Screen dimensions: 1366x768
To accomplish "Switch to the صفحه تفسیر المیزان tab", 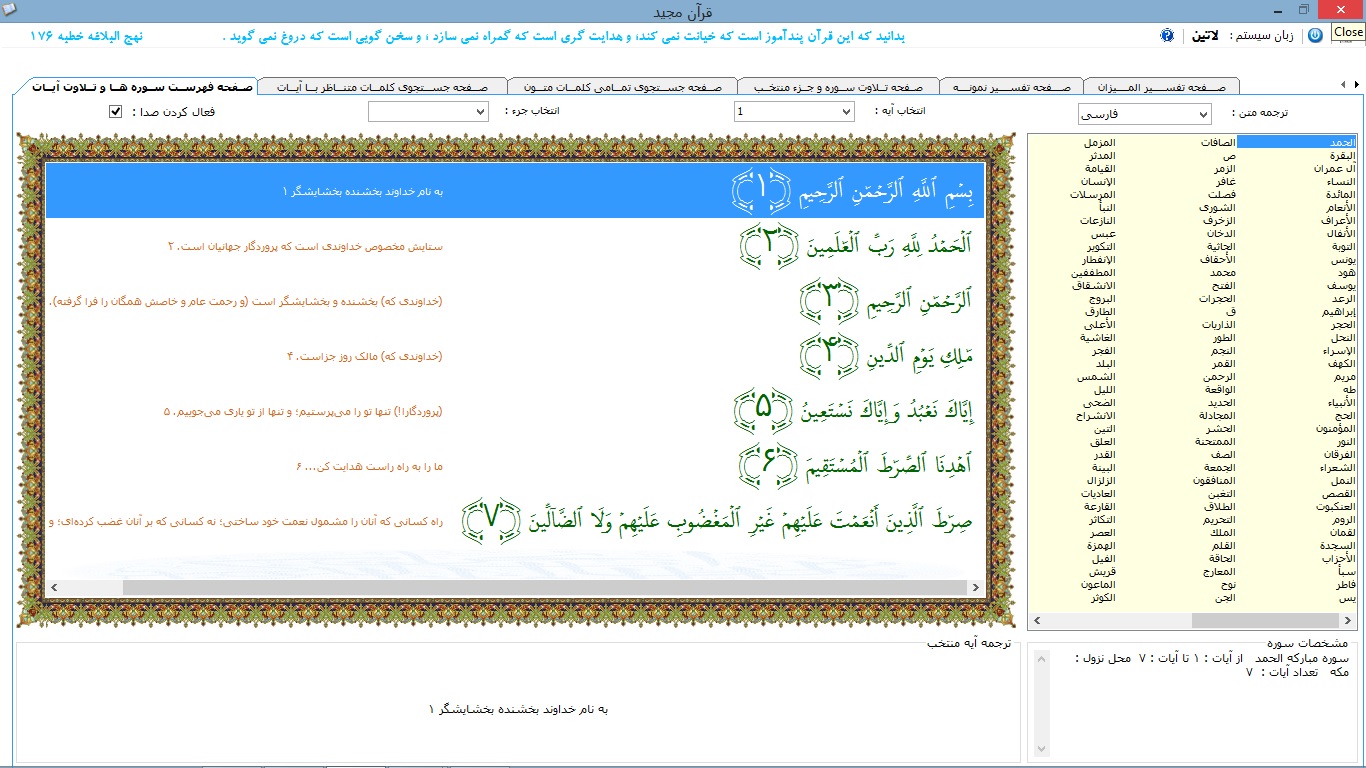I will coord(1161,87).
